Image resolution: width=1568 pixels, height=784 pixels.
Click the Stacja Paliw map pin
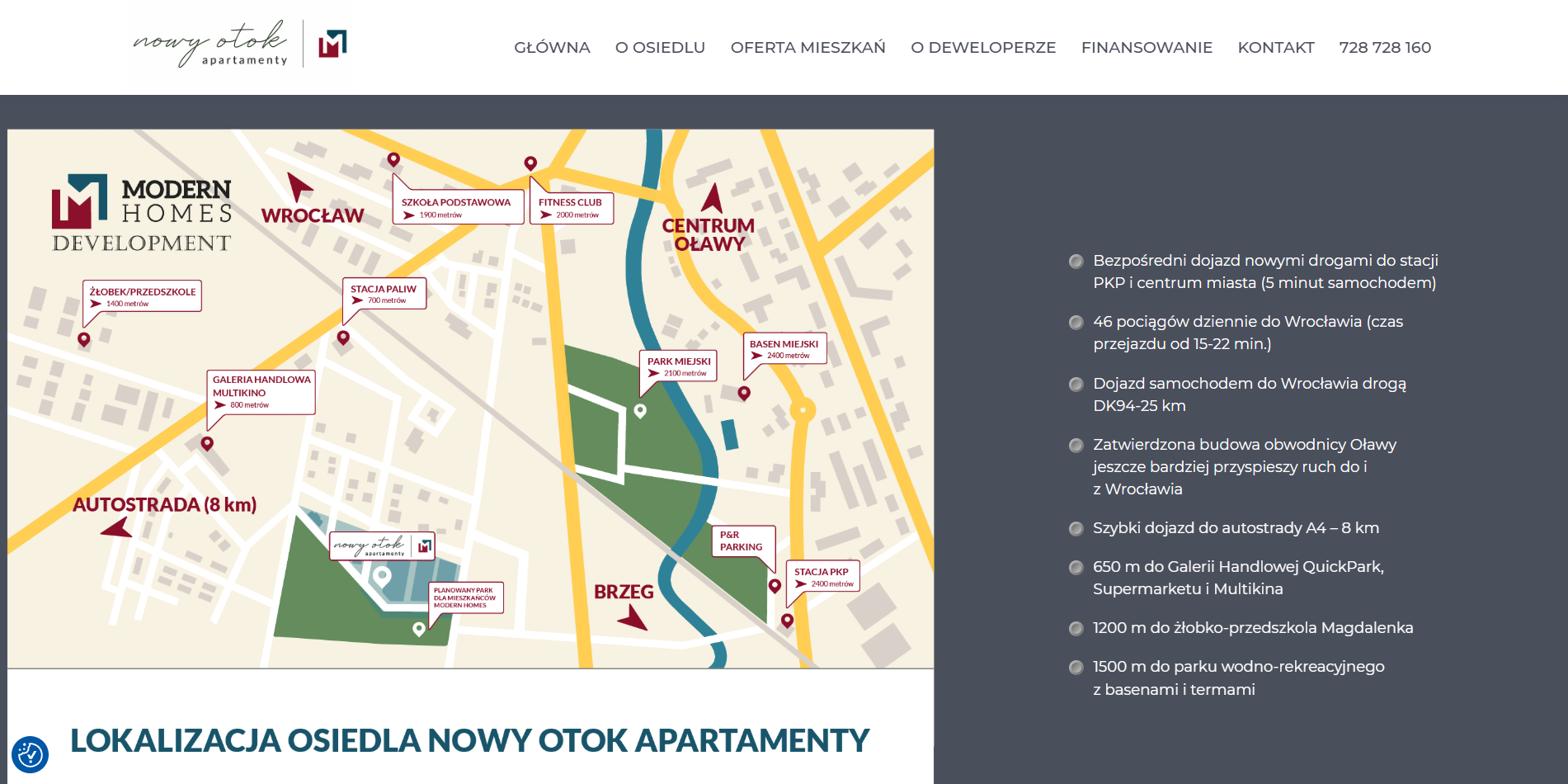pyautogui.click(x=343, y=338)
